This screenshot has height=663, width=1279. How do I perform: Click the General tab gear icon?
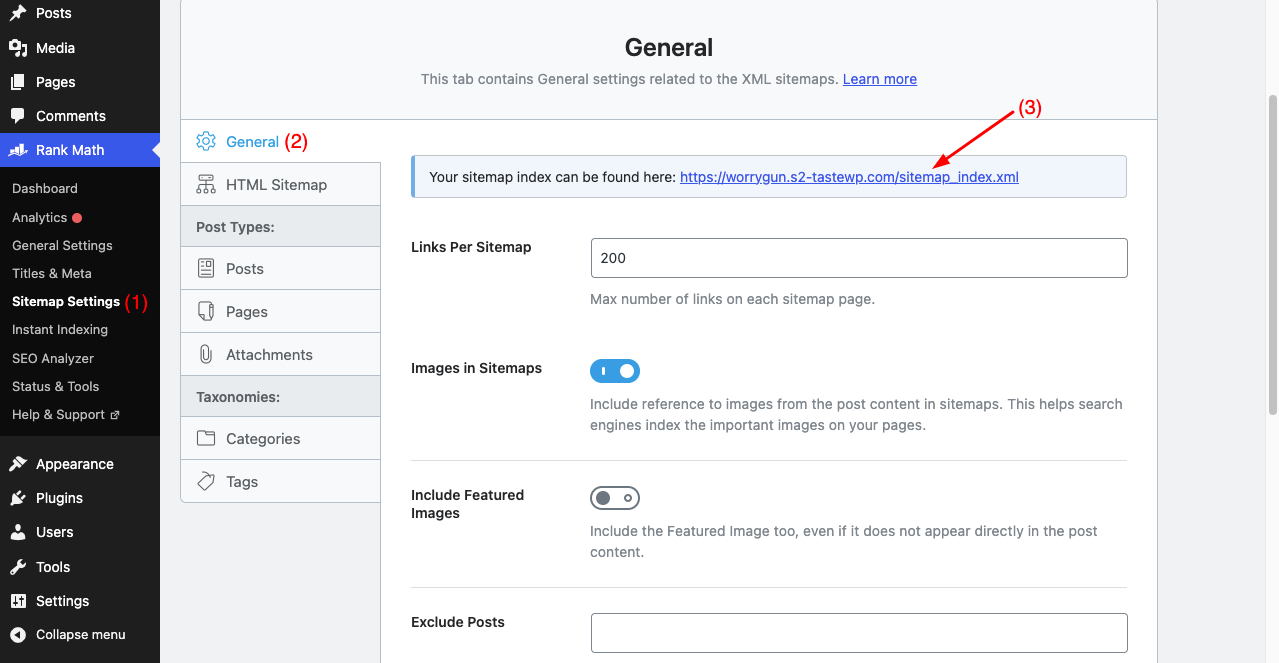(x=206, y=141)
